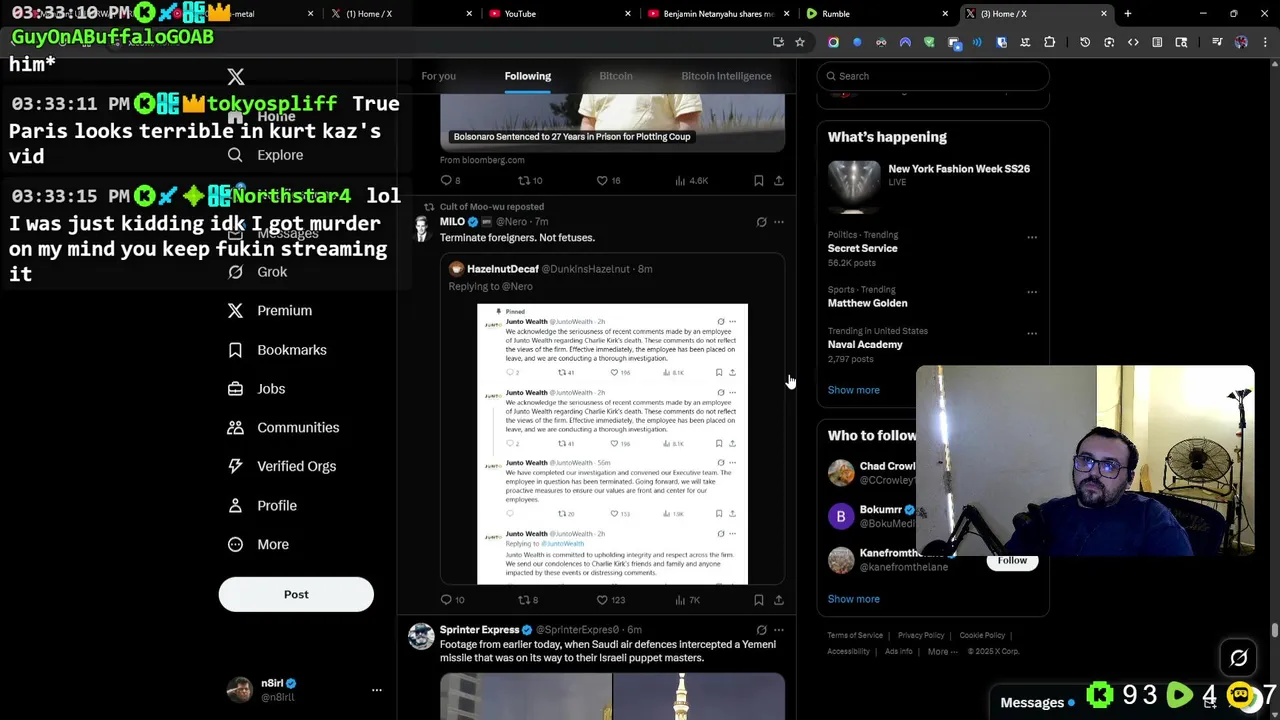
Task: Reply to the MILO post
Action: (452, 600)
